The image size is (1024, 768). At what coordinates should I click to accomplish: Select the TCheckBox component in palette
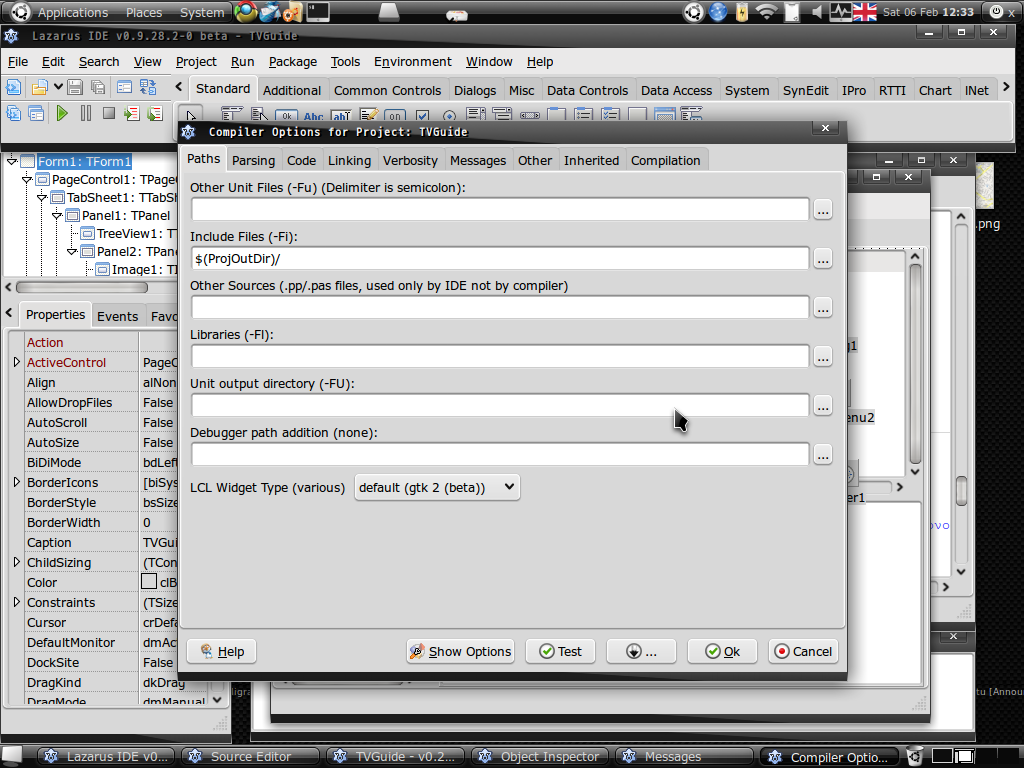pyautogui.click(x=422, y=116)
